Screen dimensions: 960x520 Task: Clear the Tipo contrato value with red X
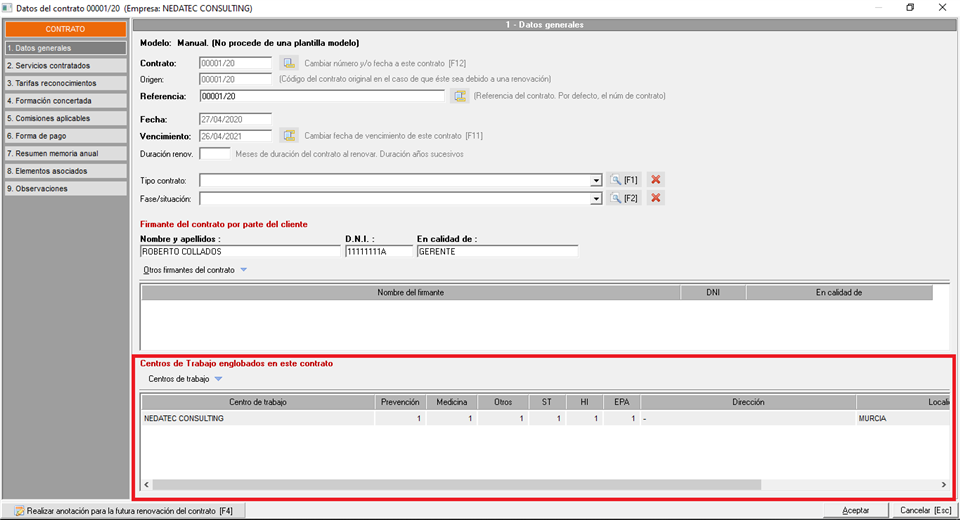656,180
